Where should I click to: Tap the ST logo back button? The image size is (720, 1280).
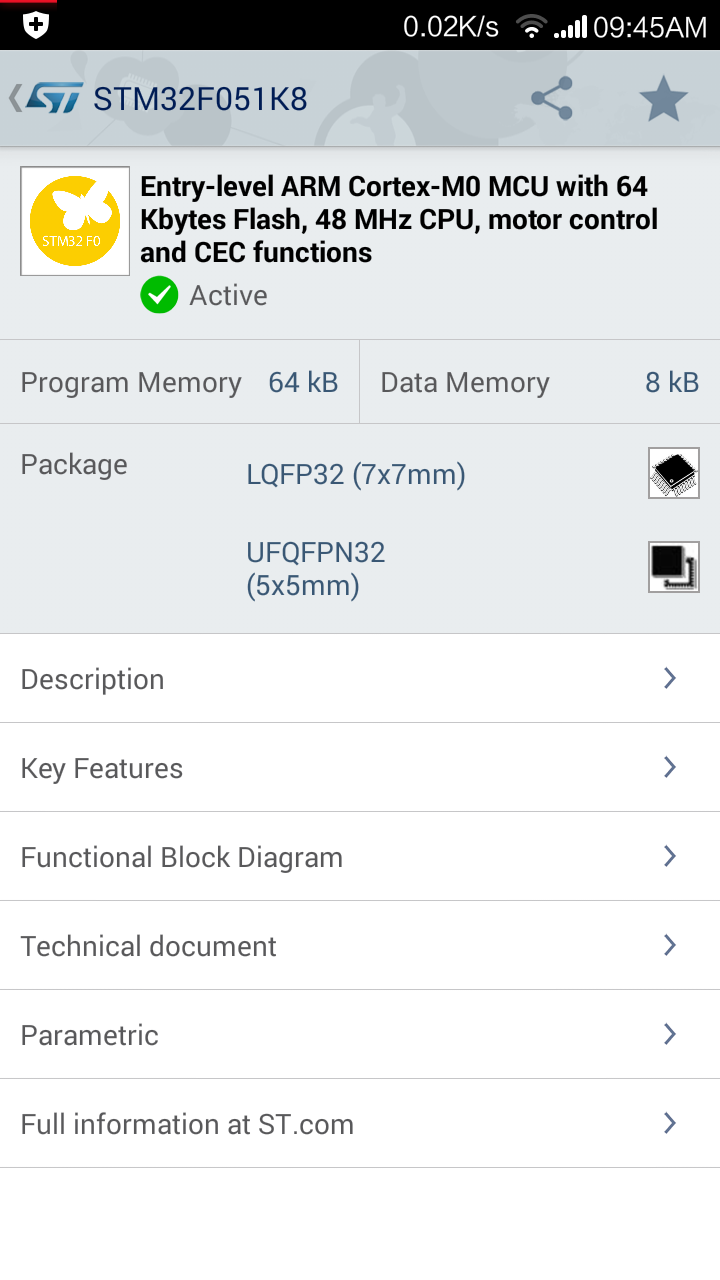46,98
